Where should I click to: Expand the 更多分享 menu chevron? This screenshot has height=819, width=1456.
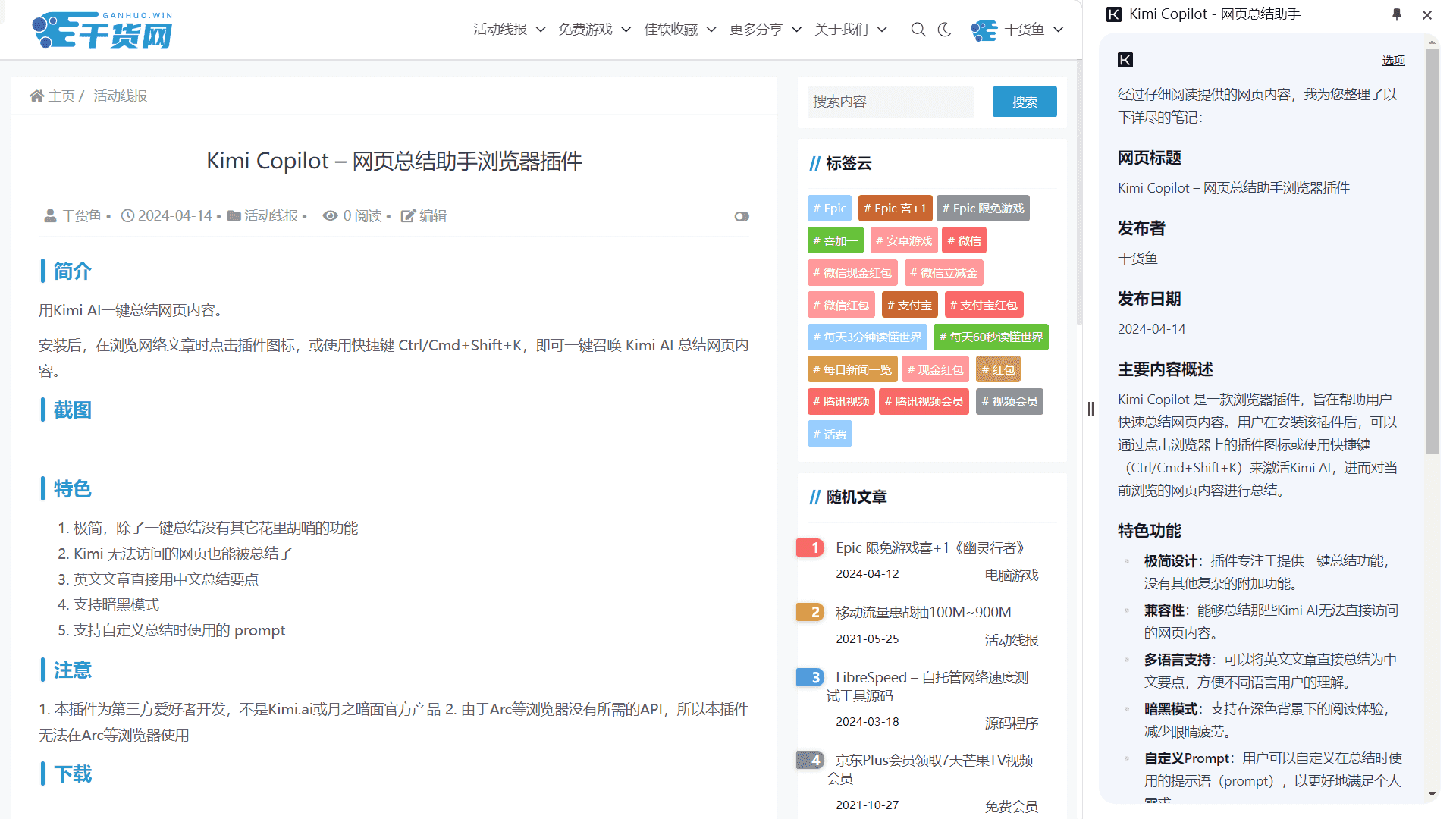pyautogui.click(x=796, y=30)
